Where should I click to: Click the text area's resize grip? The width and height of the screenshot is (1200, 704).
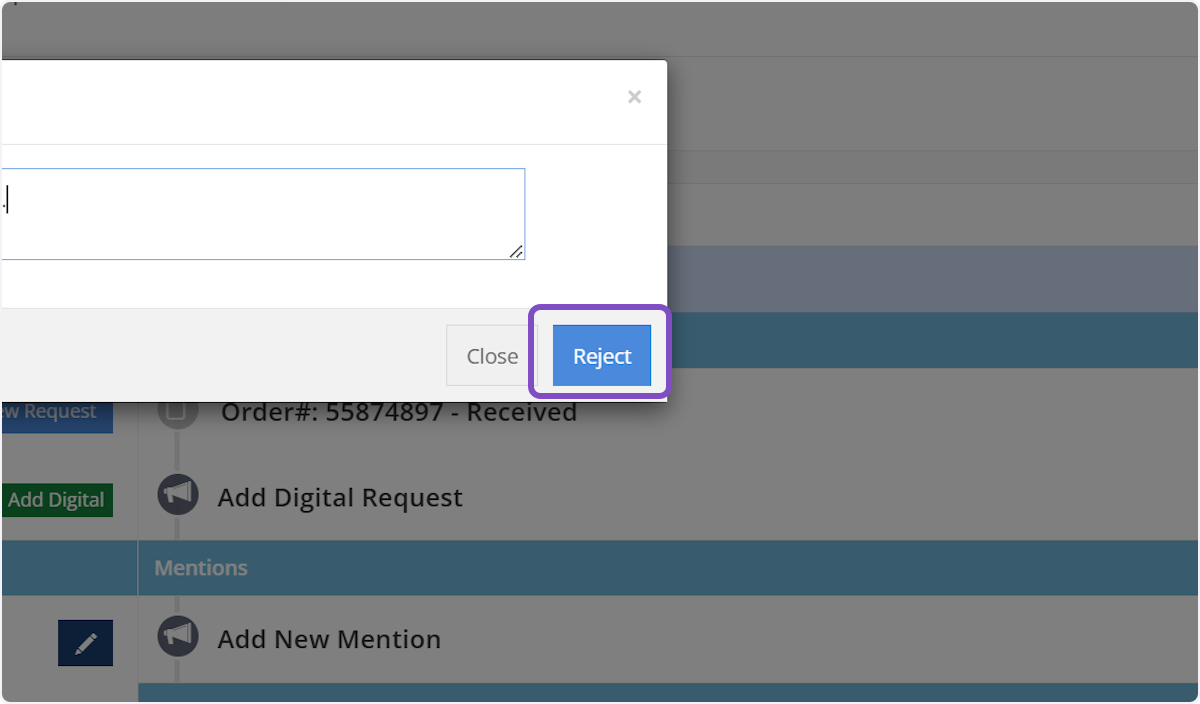pos(516,252)
